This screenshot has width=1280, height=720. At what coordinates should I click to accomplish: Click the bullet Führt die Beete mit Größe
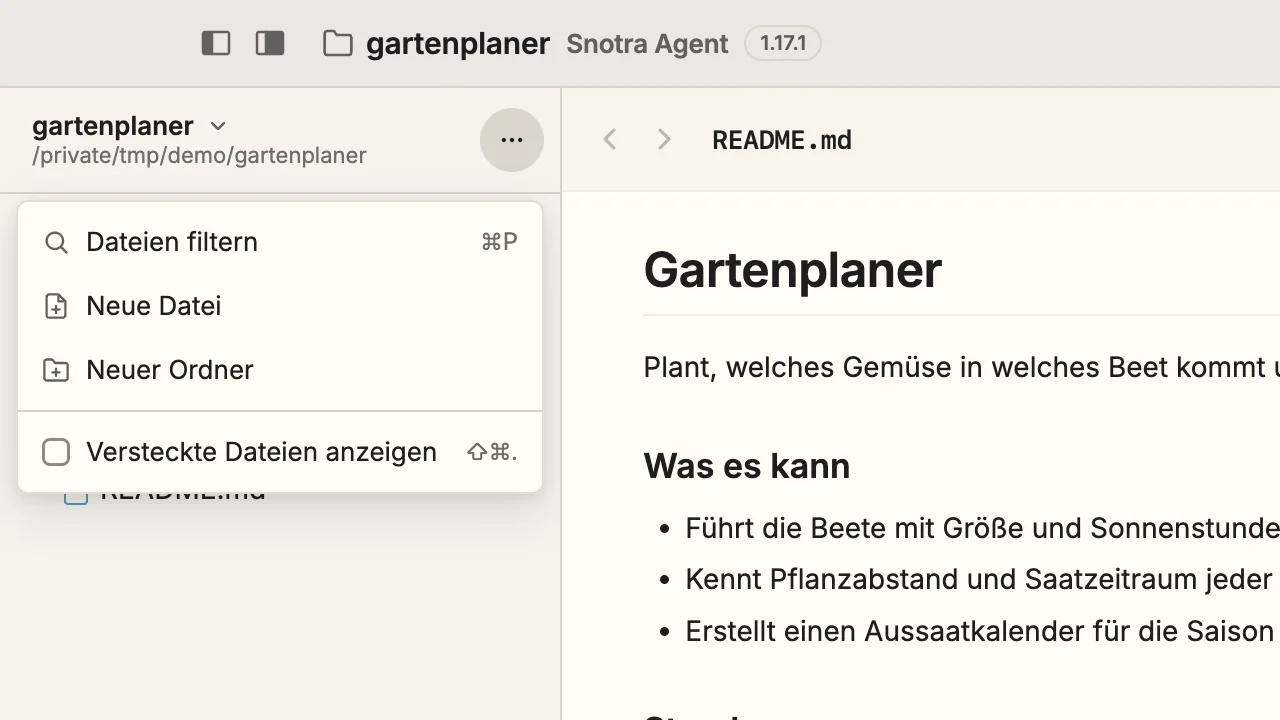[x=983, y=527]
